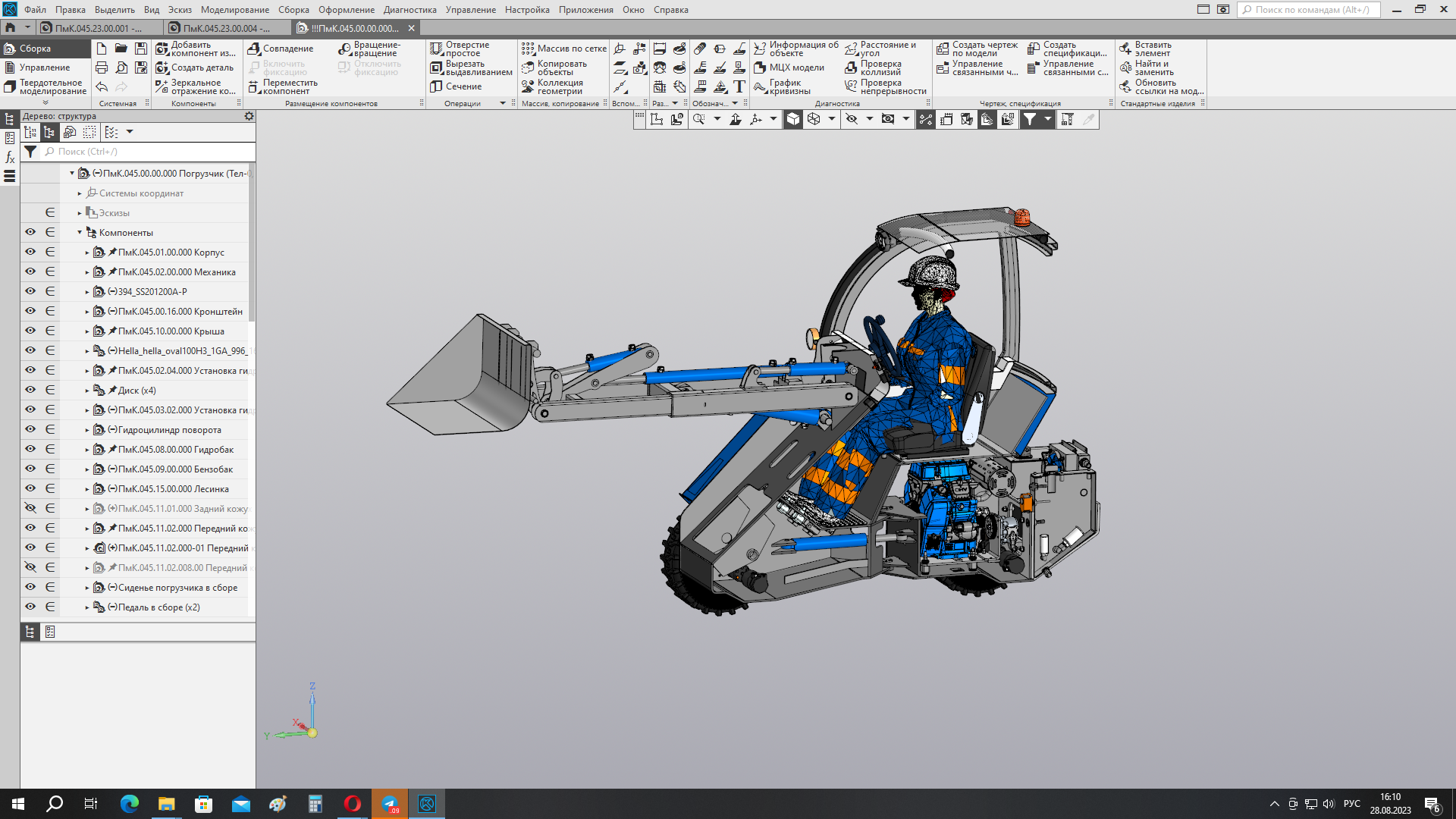The width and height of the screenshot is (1456, 819).
Task: Click the Управление panel button
Action: [x=44, y=67]
